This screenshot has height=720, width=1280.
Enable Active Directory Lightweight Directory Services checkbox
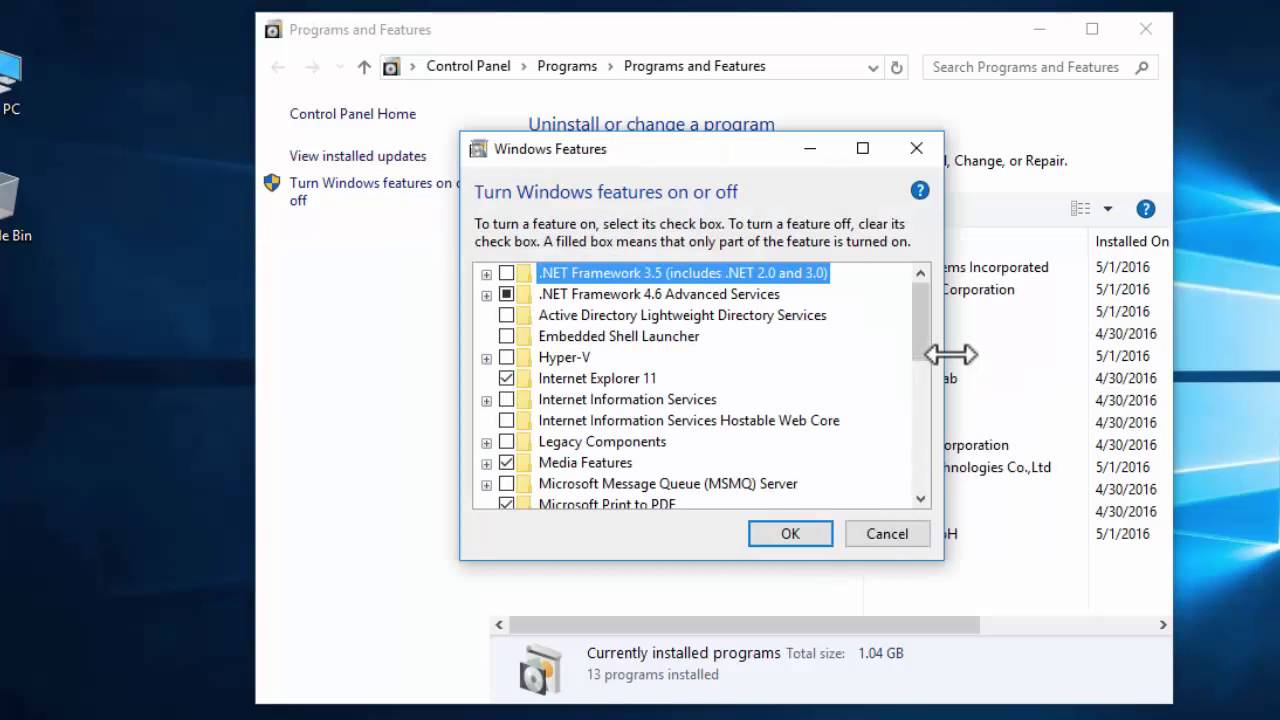(507, 315)
